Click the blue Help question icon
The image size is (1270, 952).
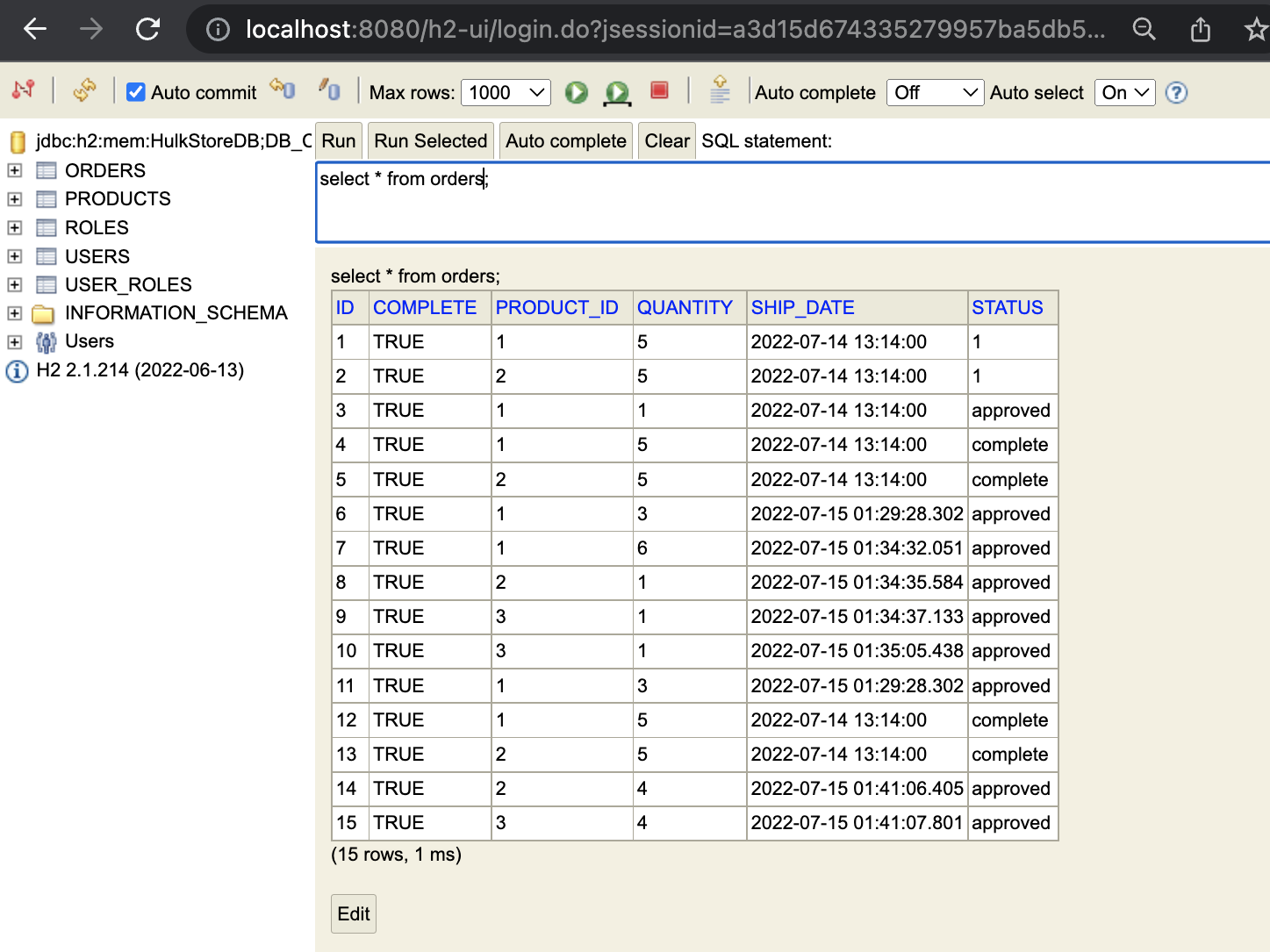(x=1177, y=92)
